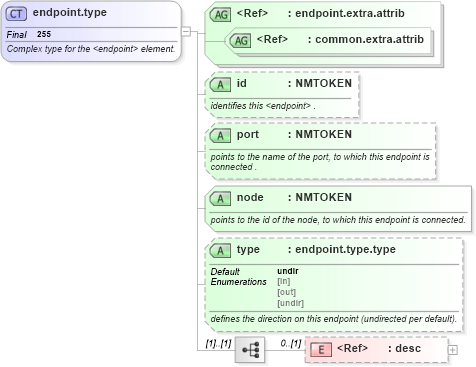Viewport: 476px width, 367px height.
Task: Click the [1]..[1] cardinality label
Action: 218,343
